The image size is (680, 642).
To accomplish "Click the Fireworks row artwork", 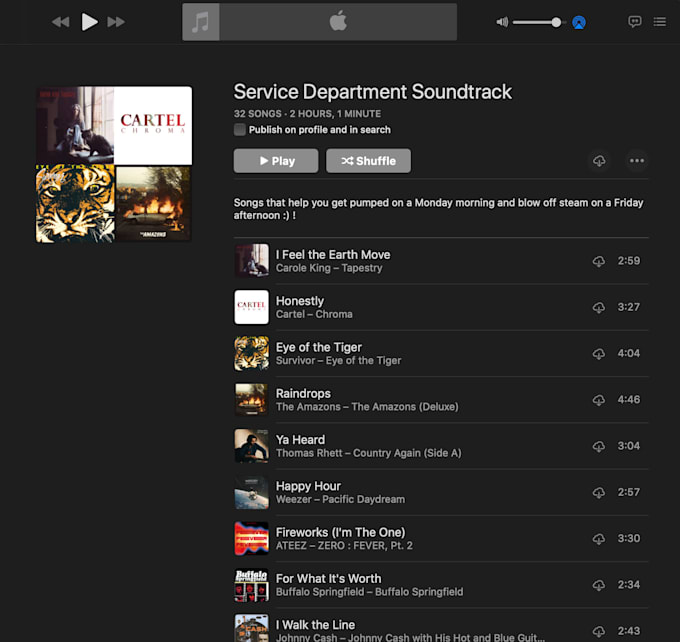I will 252,538.
